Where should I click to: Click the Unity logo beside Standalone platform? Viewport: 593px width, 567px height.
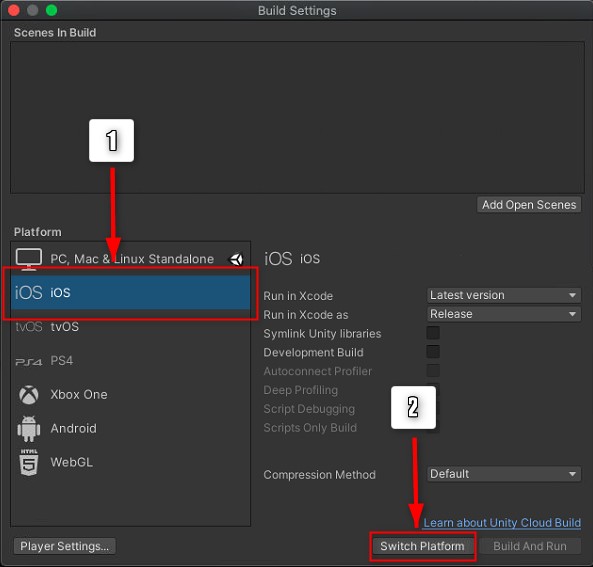coord(236,259)
